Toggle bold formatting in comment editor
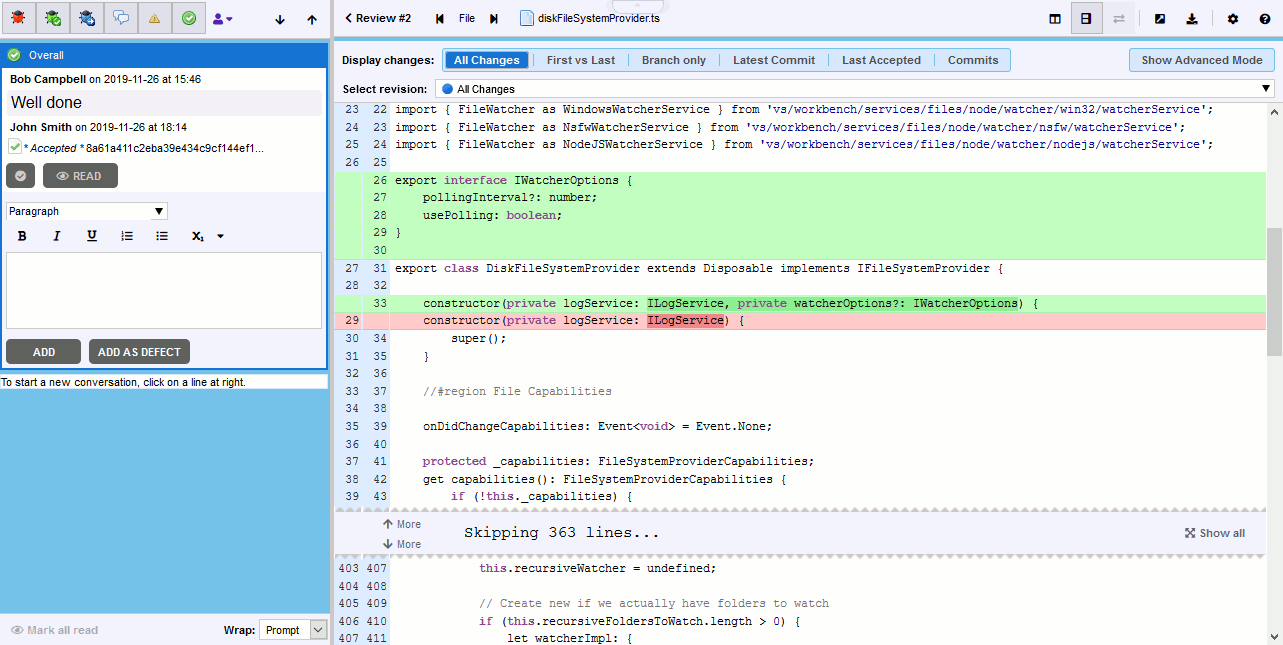 tap(22, 236)
